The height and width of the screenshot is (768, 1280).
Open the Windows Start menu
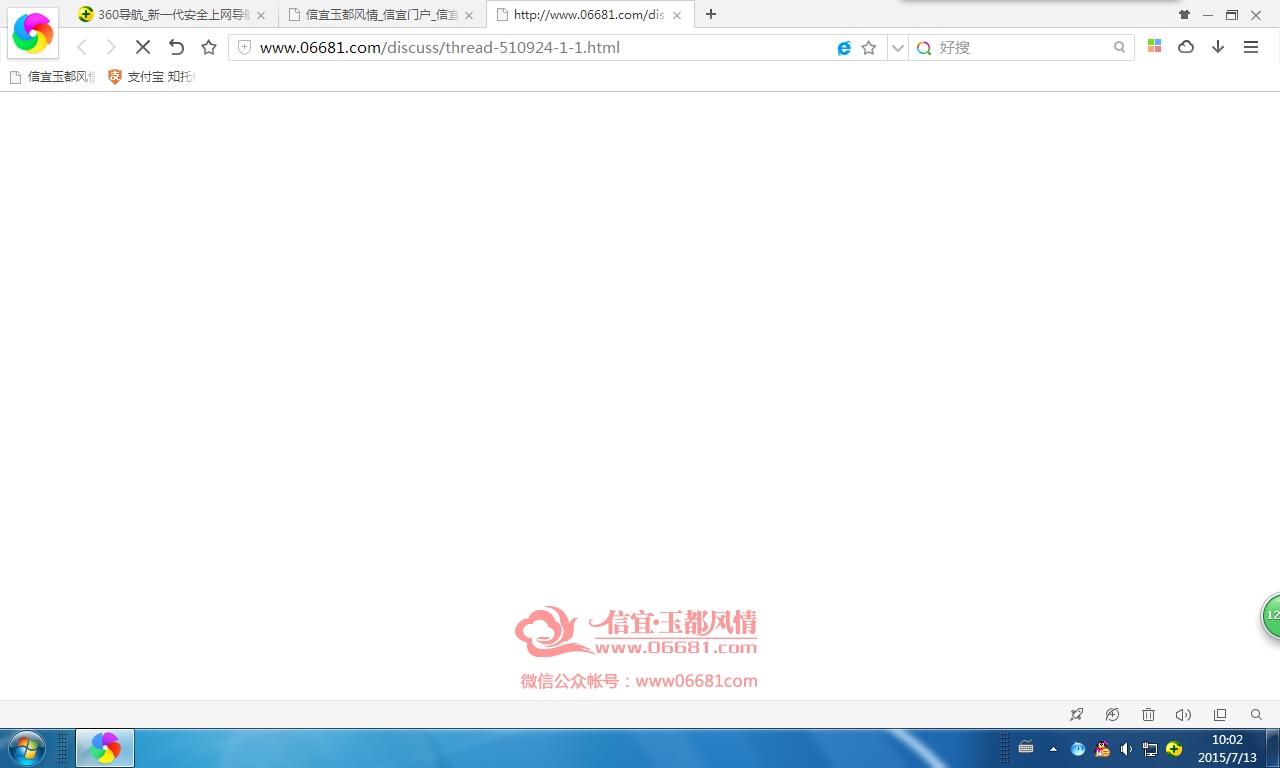coord(26,748)
